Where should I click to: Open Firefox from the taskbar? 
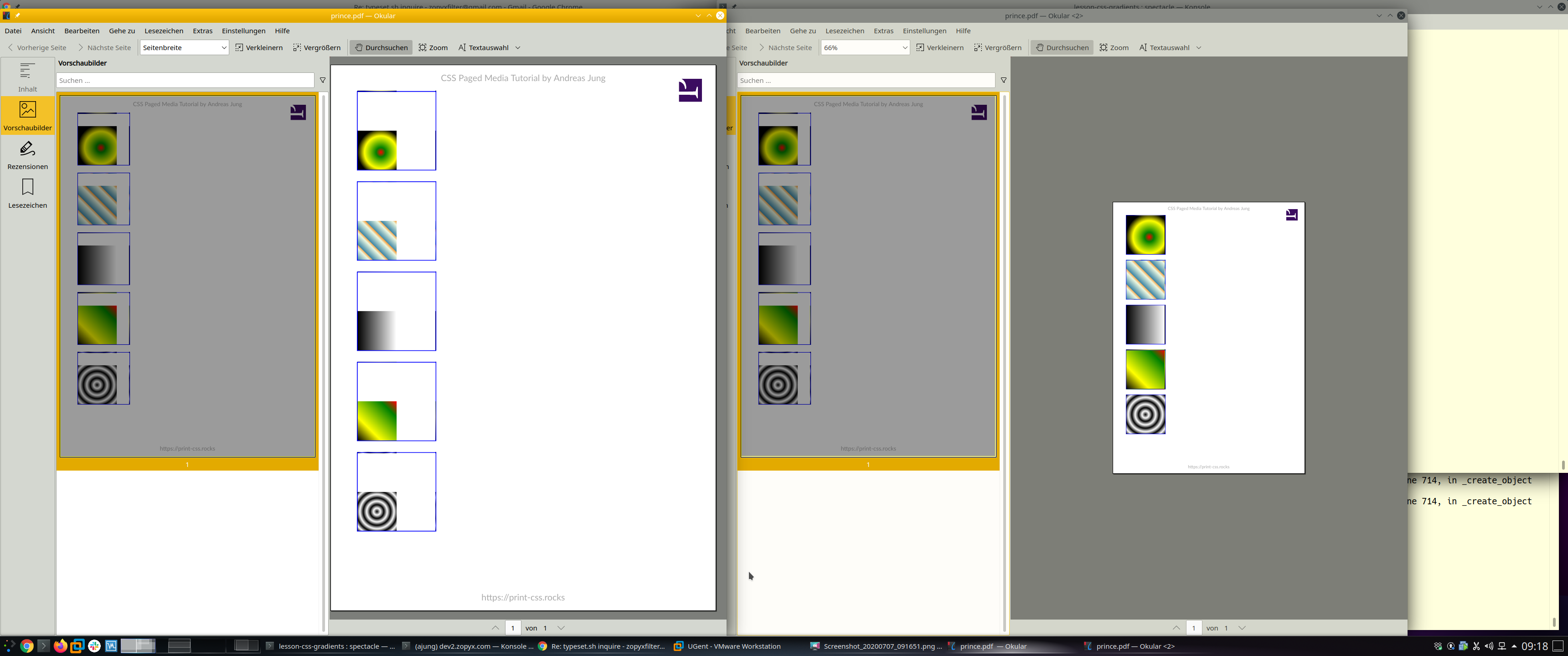click(60, 646)
